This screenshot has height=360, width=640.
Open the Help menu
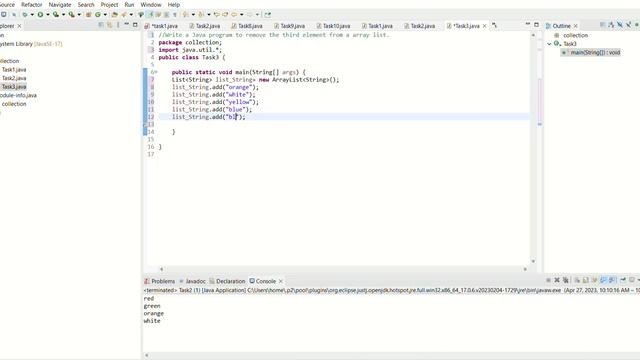173,4
